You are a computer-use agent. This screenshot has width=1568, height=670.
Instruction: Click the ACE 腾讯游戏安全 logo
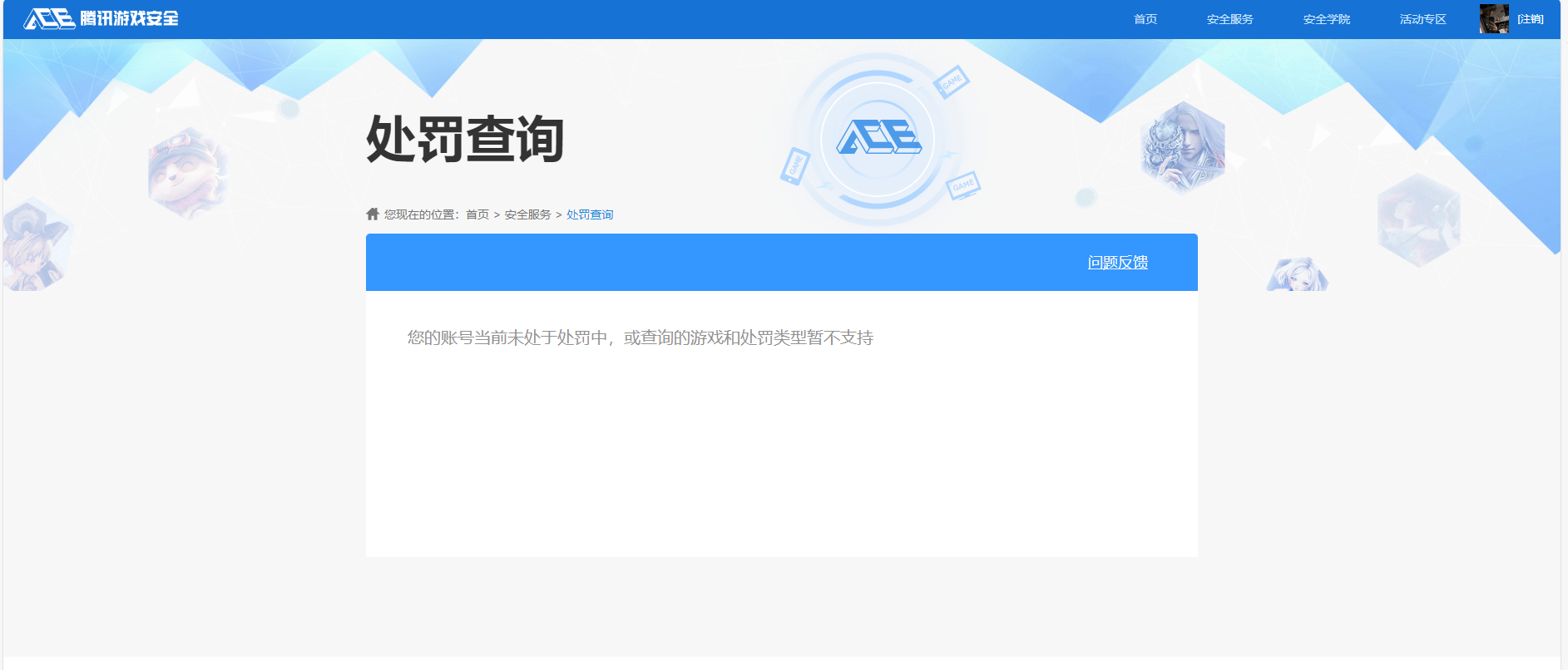coord(101,18)
